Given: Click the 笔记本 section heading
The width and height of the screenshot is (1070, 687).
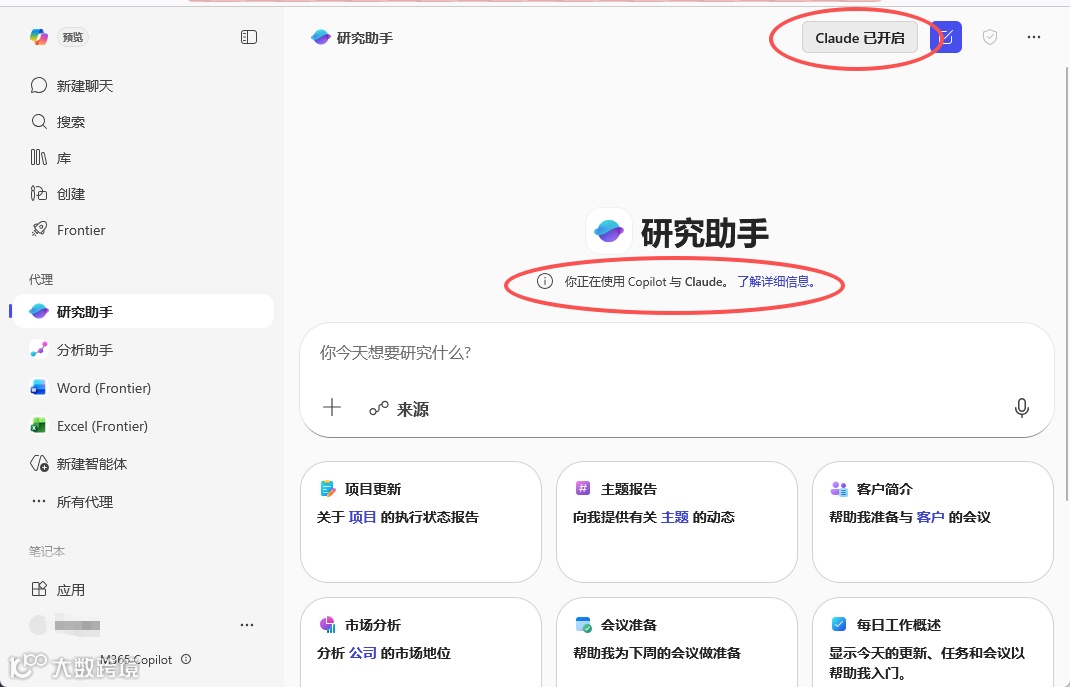Looking at the screenshot, I should click(47, 551).
